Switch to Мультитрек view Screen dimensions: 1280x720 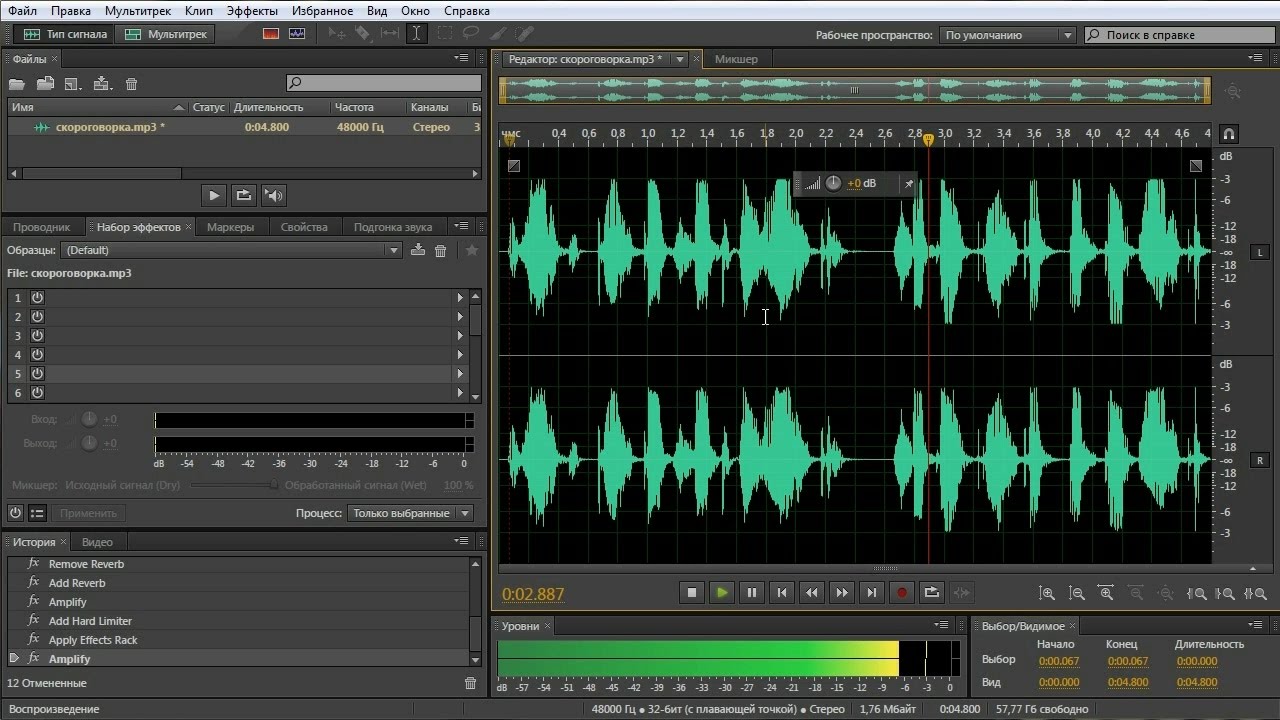coord(167,34)
